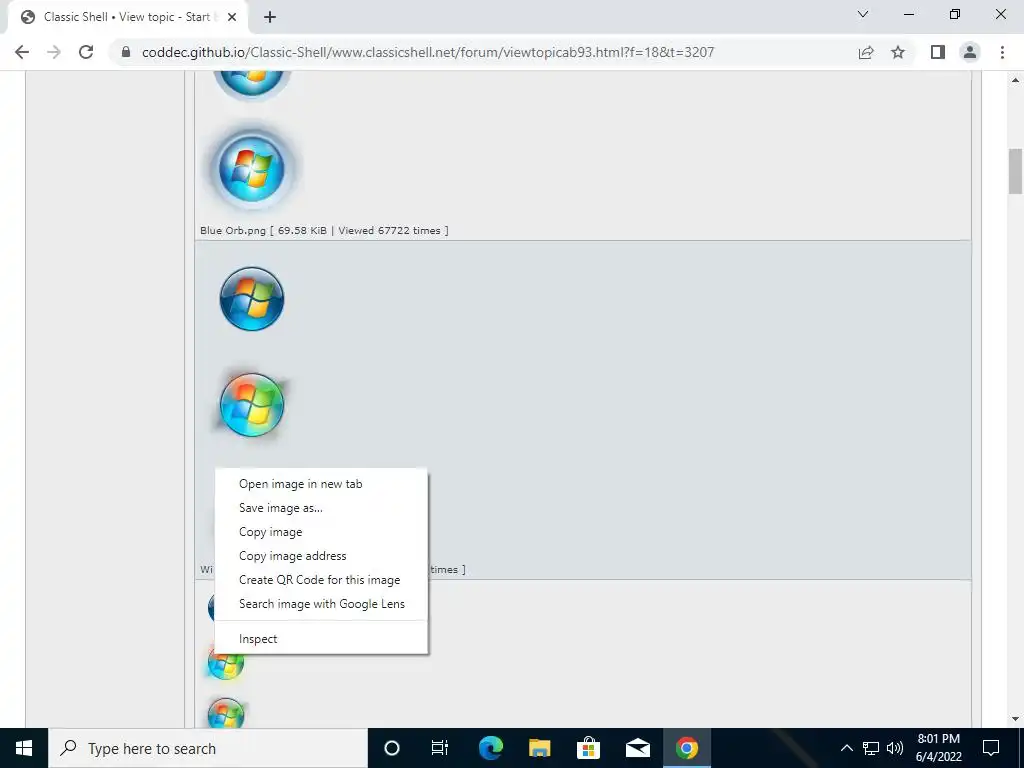View site information via the padlock icon
Viewport: 1024px width, 768px height.
126,52
